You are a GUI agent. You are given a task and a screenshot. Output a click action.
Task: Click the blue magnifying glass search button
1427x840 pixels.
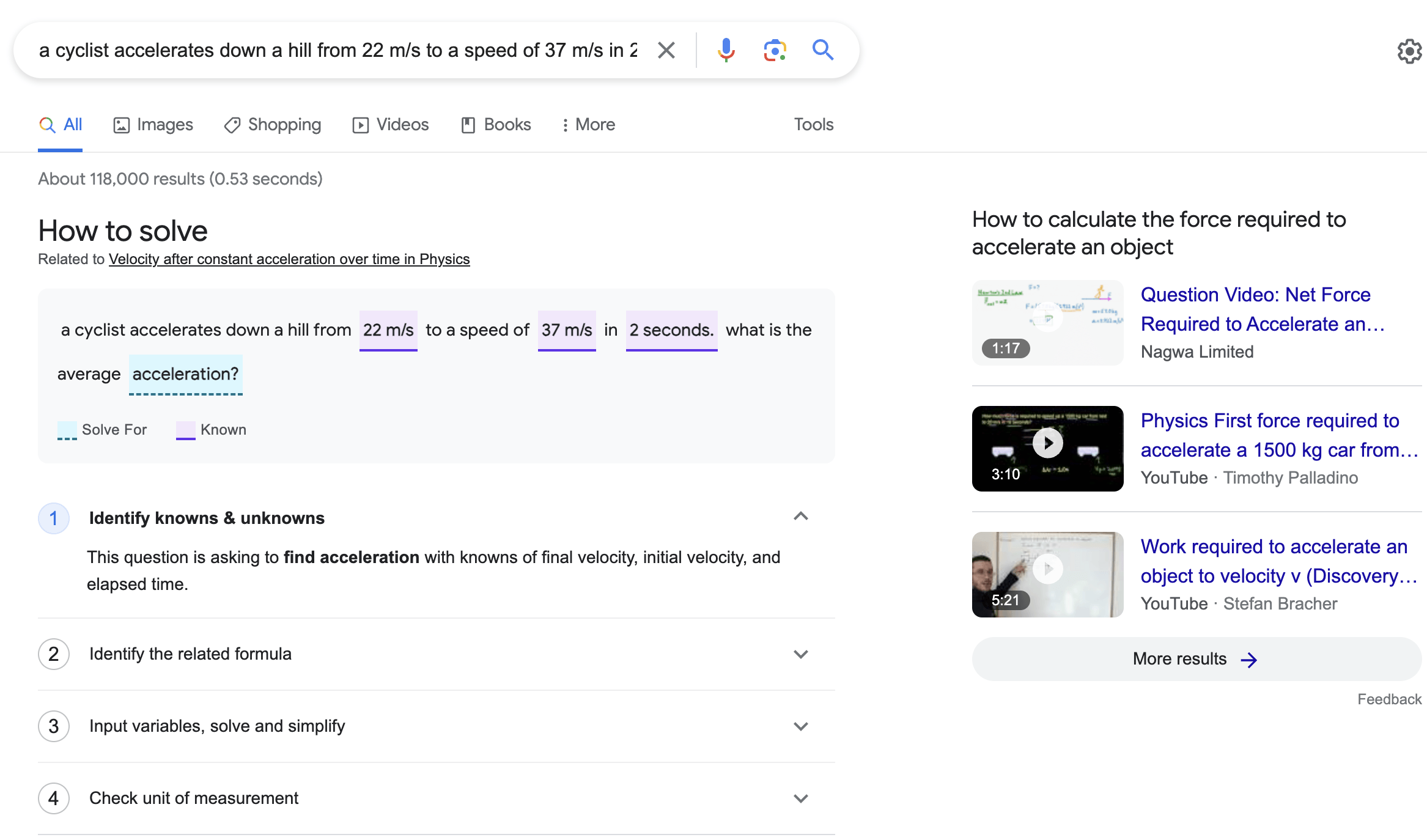tap(822, 50)
